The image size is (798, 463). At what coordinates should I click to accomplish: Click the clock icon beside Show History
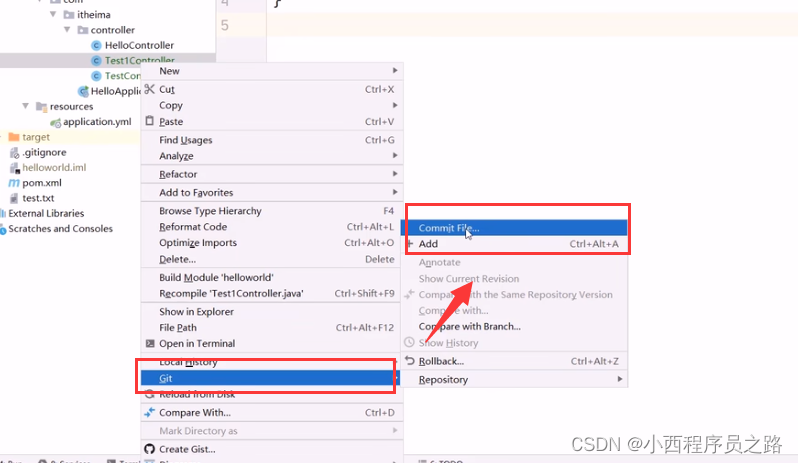(x=409, y=342)
